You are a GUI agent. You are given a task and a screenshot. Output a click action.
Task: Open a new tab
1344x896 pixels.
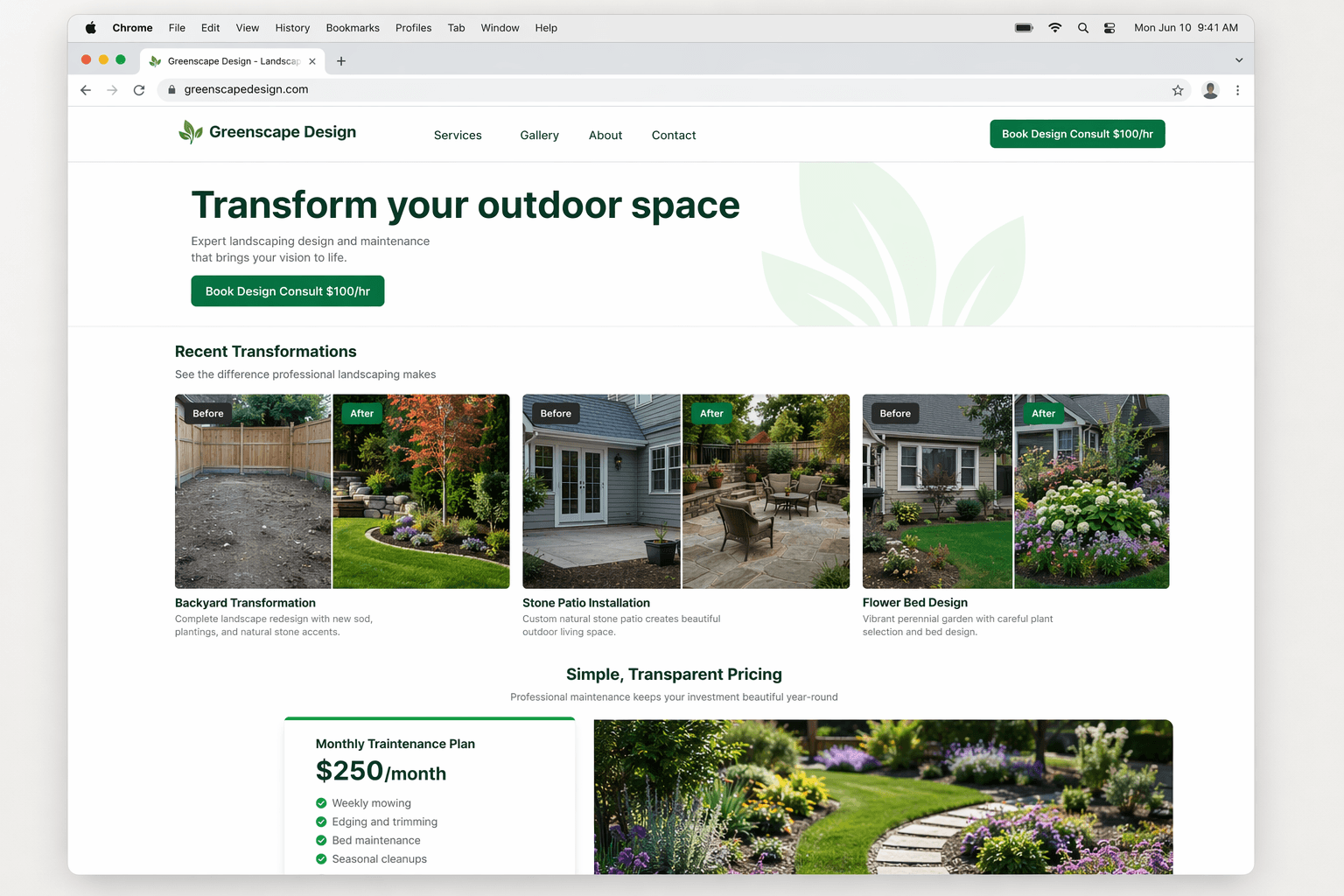[x=341, y=61]
